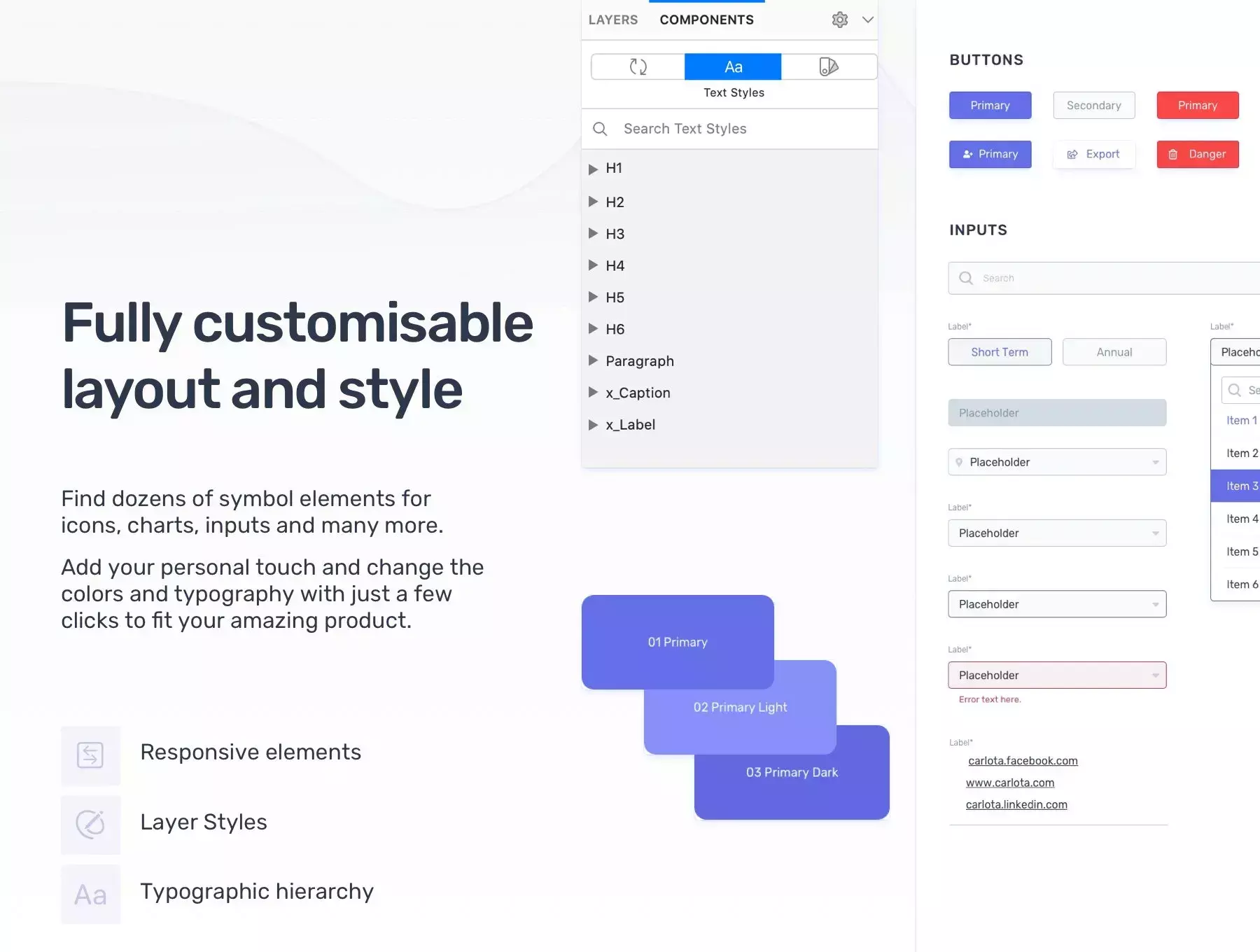Click the greyed disabled Placeholder field

point(1057,413)
